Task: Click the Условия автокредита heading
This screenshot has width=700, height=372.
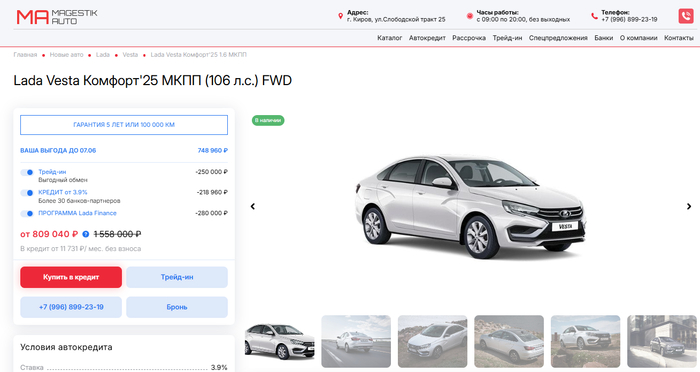Action: [x=66, y=347]
